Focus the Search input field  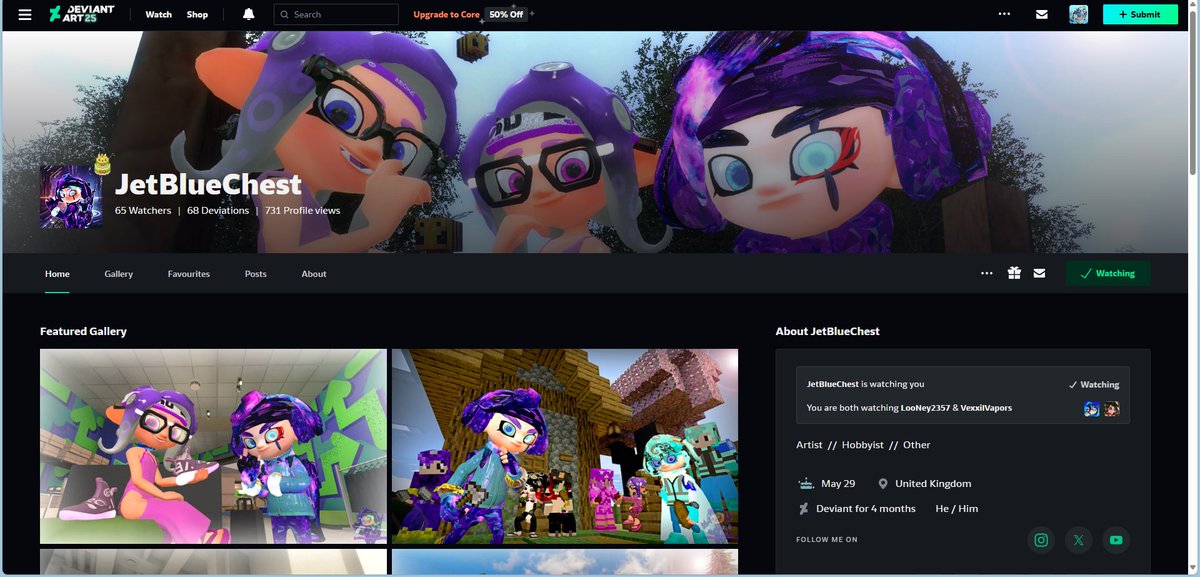335,15
